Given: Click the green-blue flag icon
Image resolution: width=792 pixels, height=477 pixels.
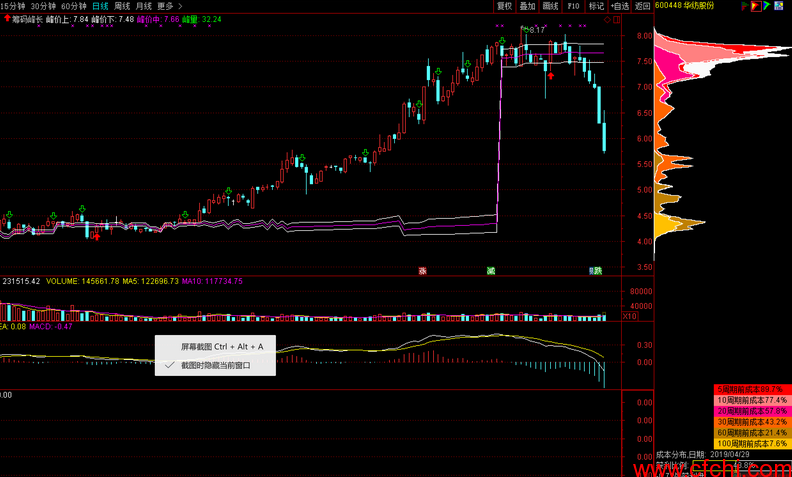Looking at the screenshot, I should (x=766, y=6).
